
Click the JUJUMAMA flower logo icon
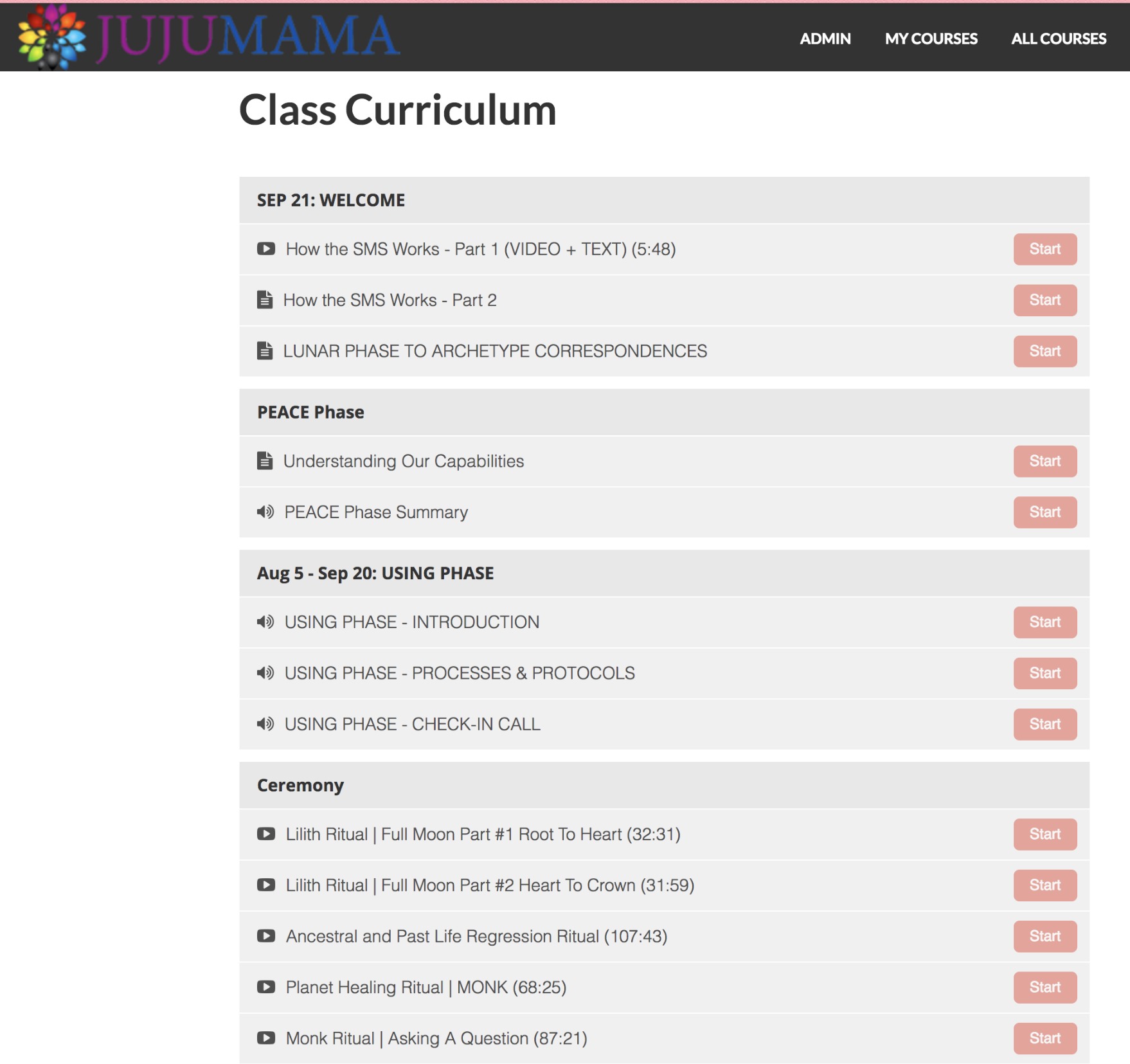point(52,37)
